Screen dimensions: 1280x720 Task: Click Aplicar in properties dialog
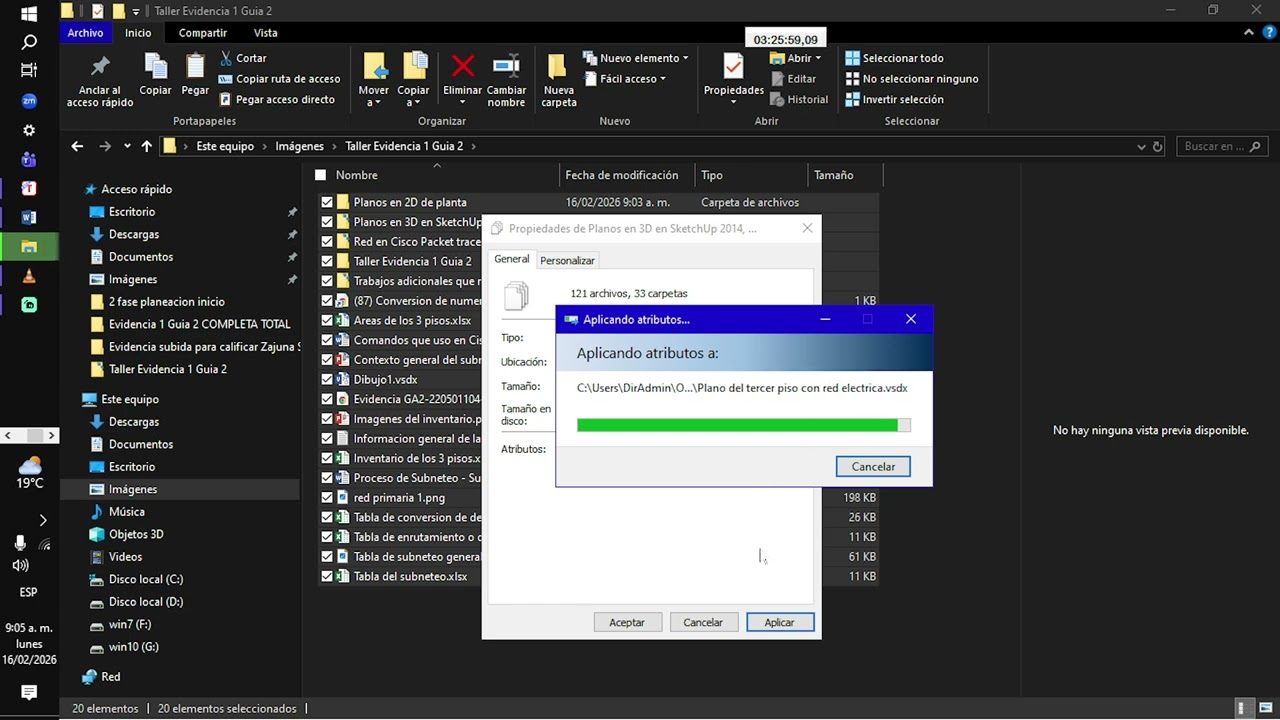pos(780,622)
